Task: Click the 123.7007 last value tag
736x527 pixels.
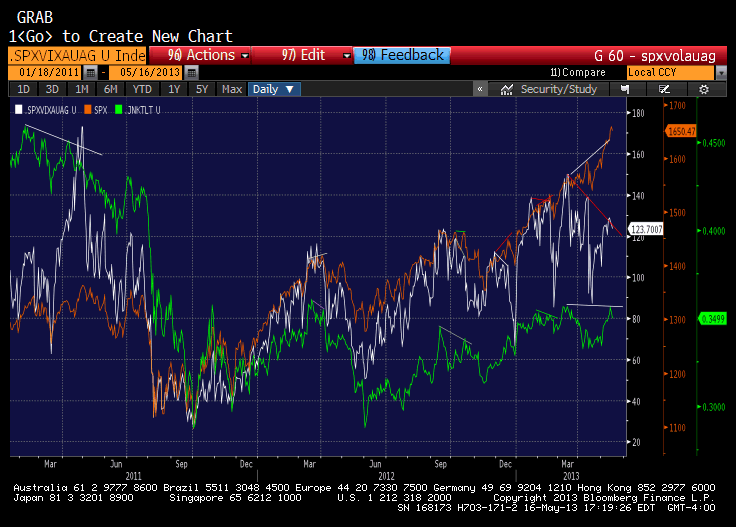Action: (x=645, y=229)
